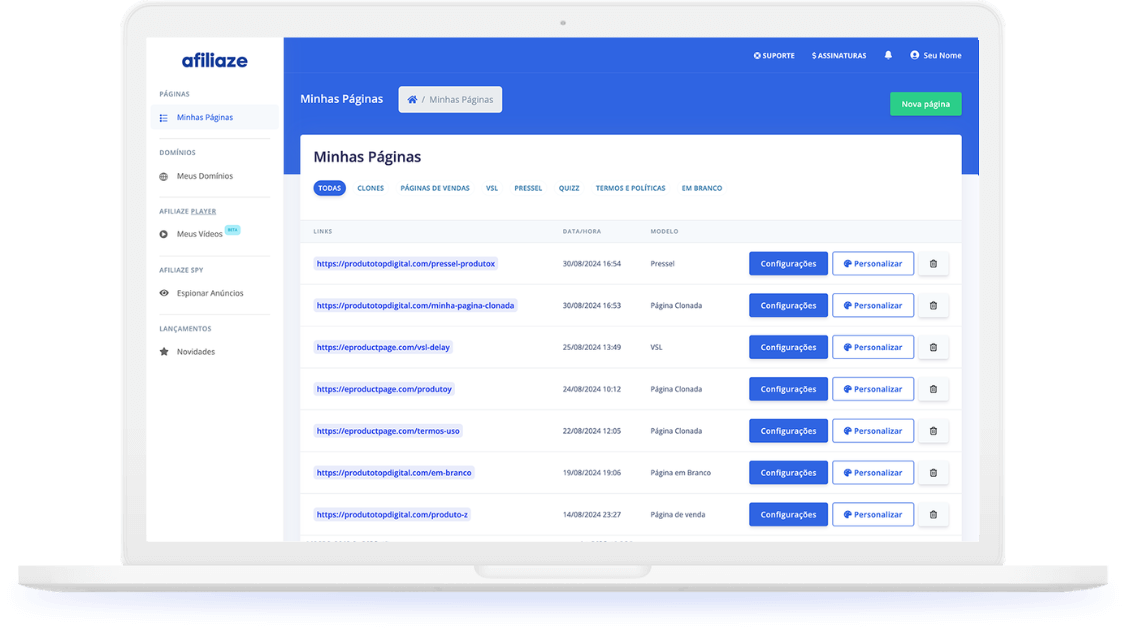Switch to Páginas de Vendas tab

(435, 188)
